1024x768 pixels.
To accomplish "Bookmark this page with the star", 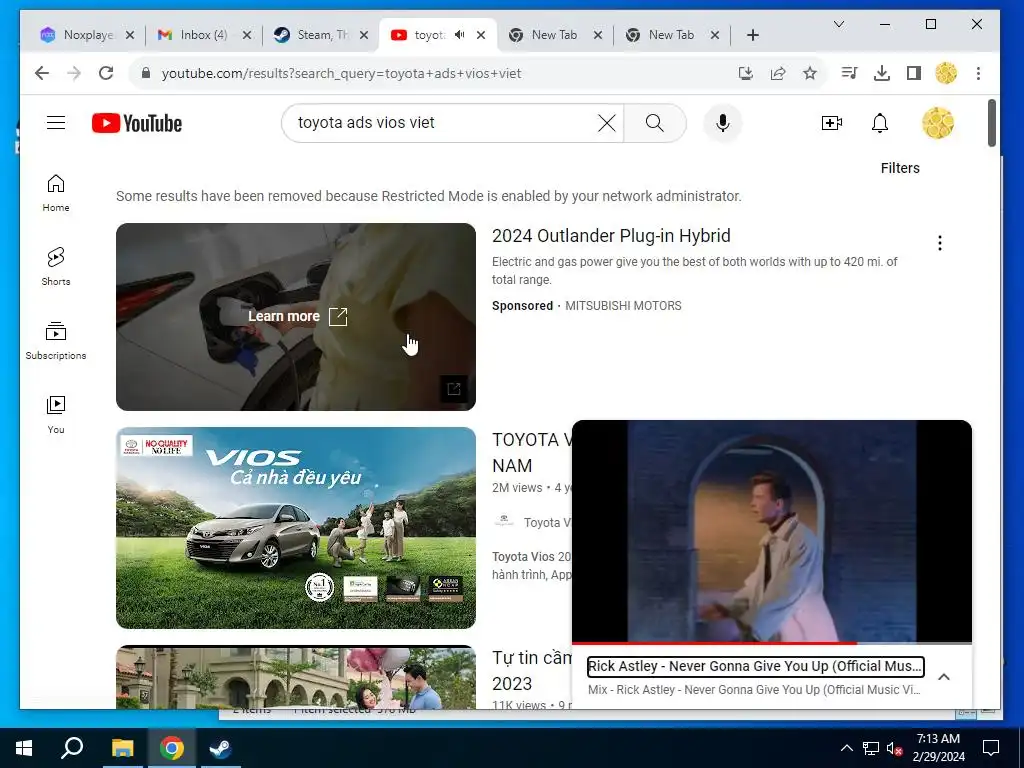I will pyautogui.click(x=810, y=73).
